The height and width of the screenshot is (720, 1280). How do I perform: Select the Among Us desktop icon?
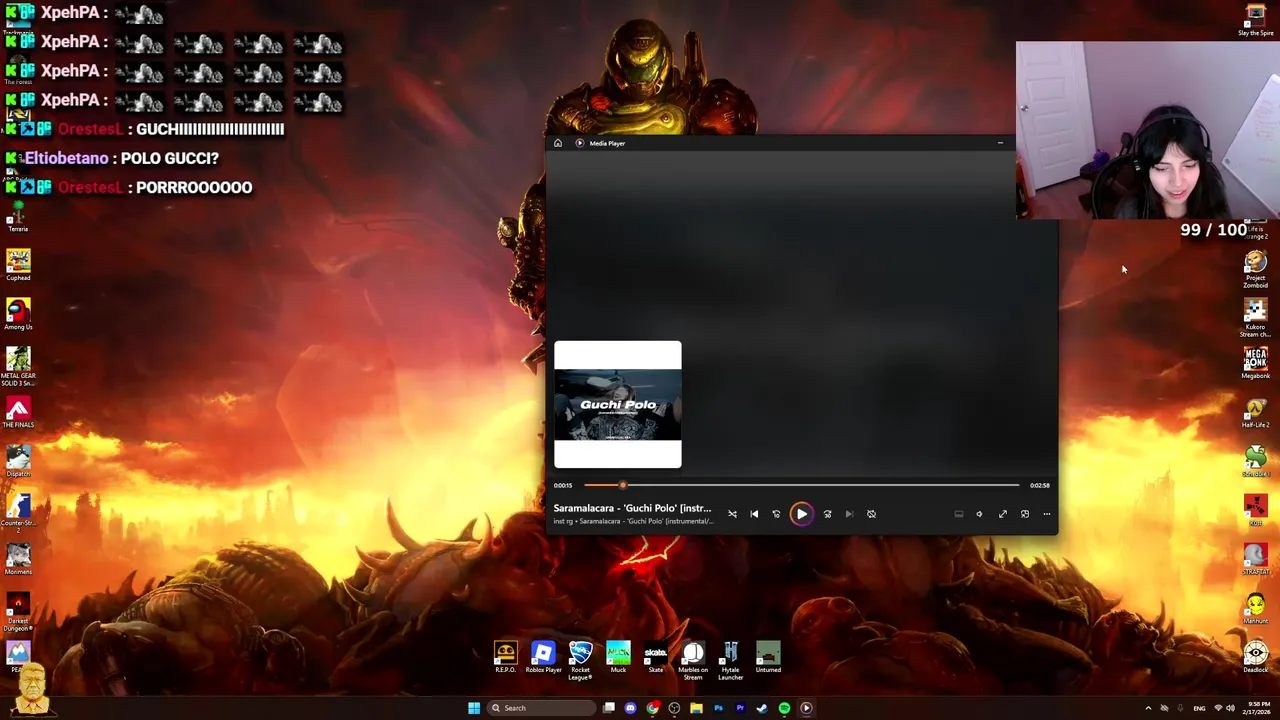pyautogui.click(x=18, y=314)
